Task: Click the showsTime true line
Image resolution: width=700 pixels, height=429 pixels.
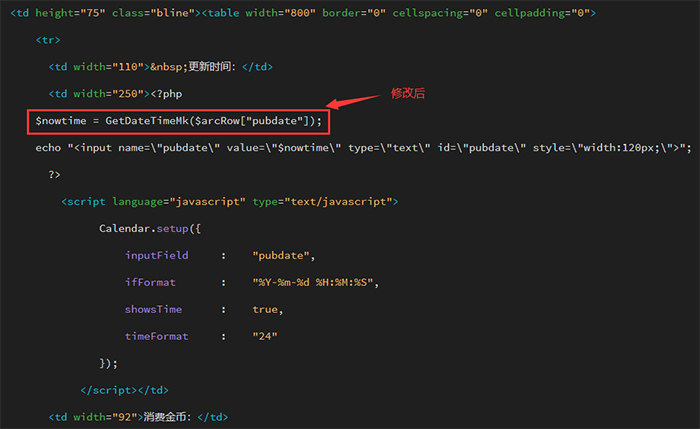Action: (204, 309)
